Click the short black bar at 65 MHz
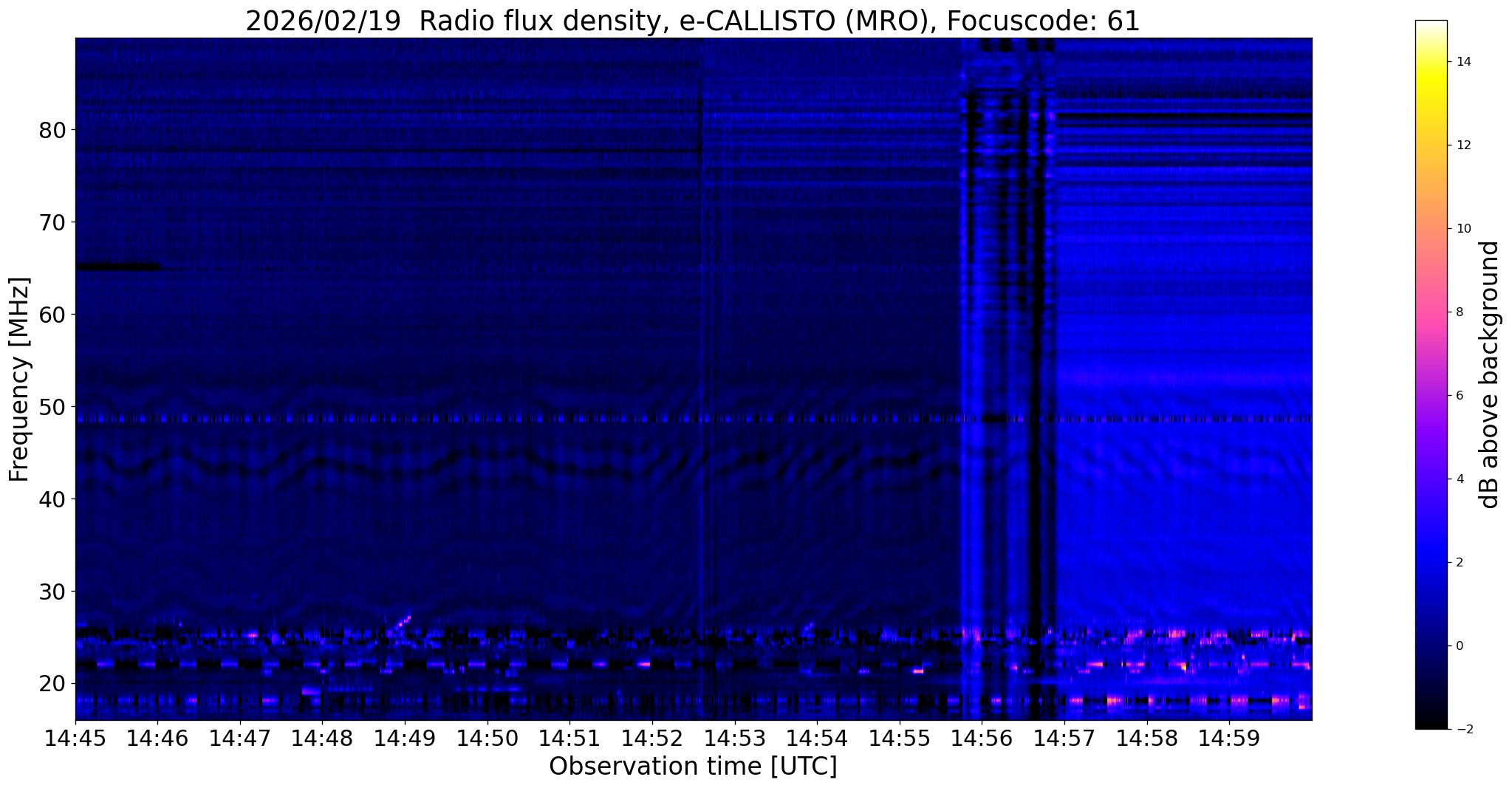This screenshot has width=1512, height=788. 117,267
